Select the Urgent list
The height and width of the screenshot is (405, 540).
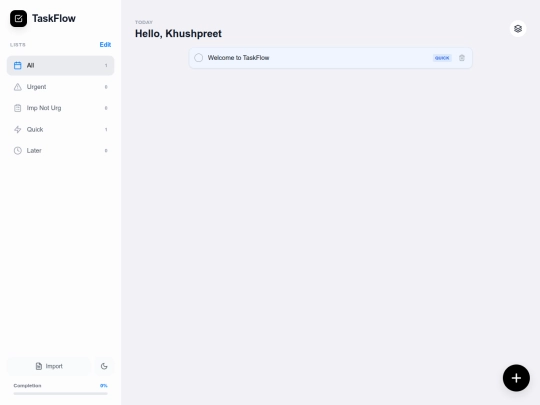tap(60, 87)
